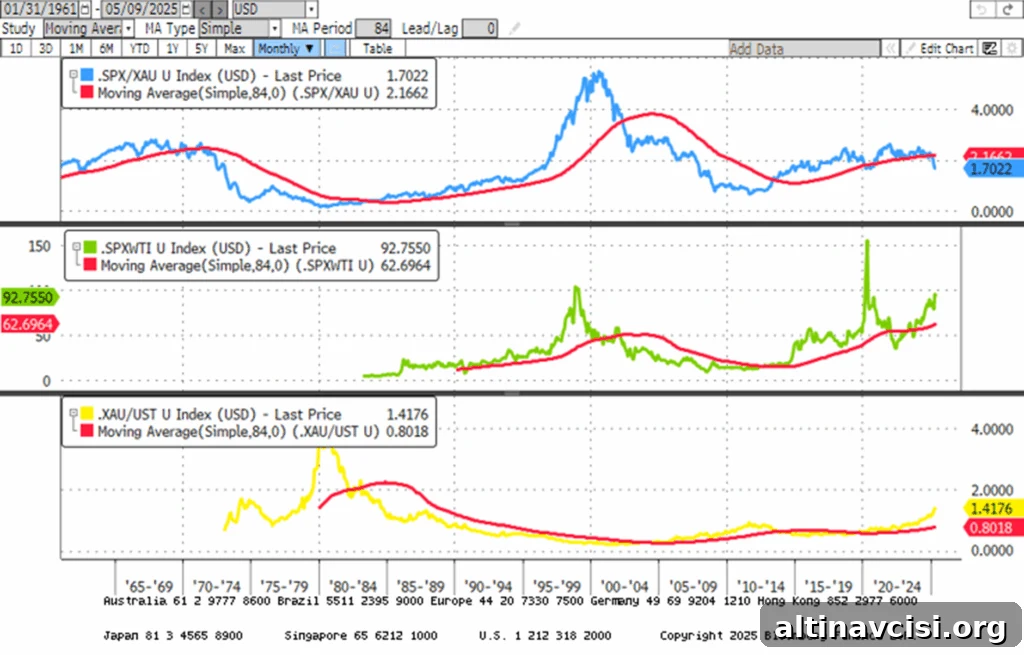Image resolution: width=1024 pixels, height=655 pixels.
Task: Select the 6M range
Action: pyautogui.click(x=106, y=48)
